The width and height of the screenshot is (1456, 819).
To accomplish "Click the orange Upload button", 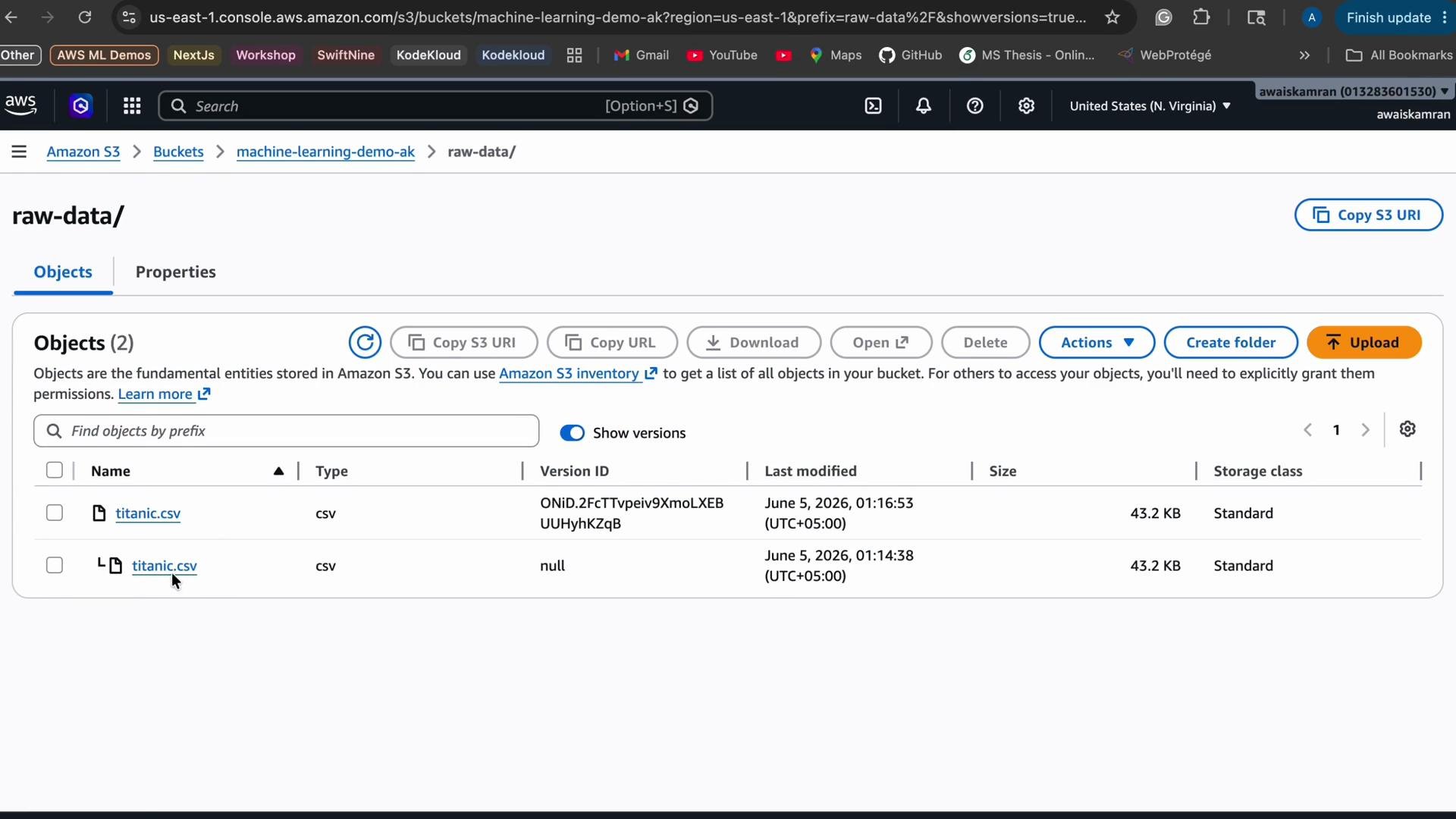I will [1364, 343].
